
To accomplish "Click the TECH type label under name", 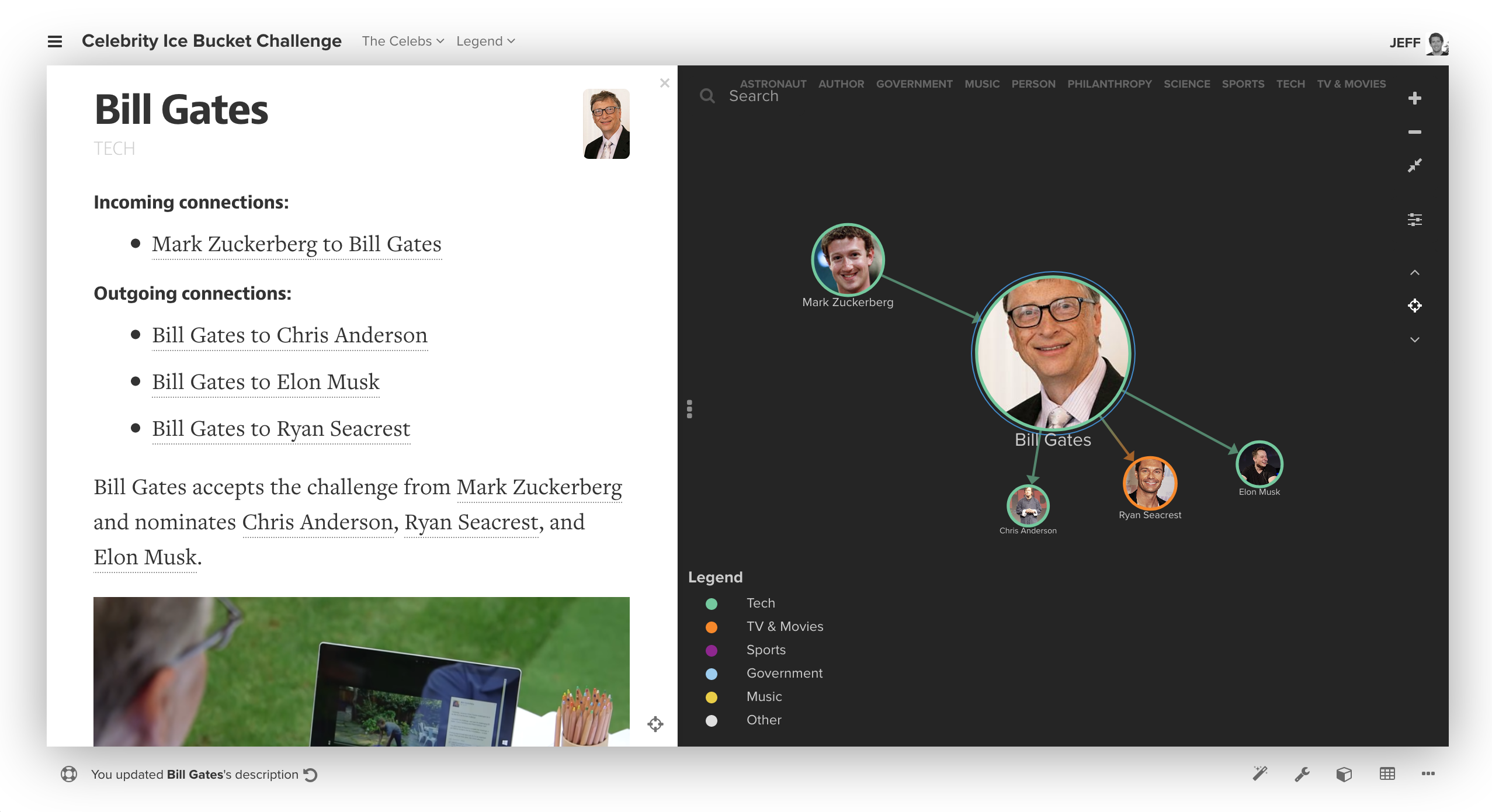I will pos(114,148).
